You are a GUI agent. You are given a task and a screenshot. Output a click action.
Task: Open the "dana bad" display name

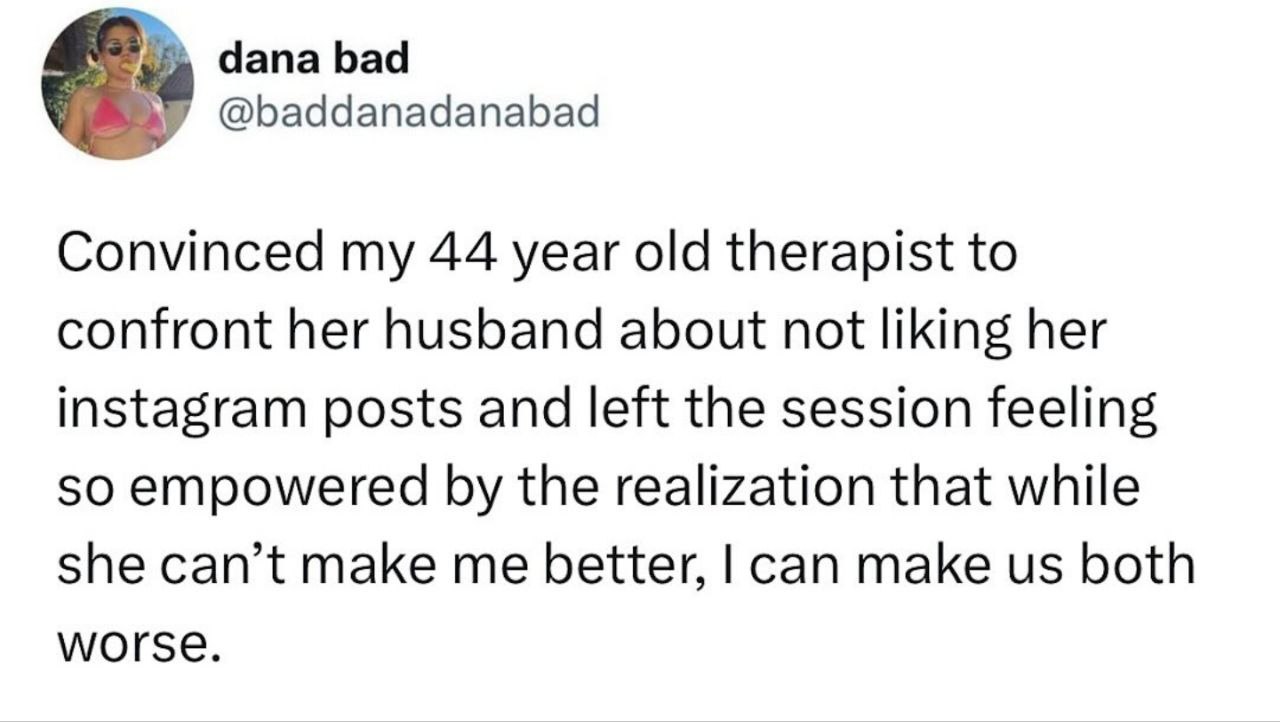tap(314, 59)
